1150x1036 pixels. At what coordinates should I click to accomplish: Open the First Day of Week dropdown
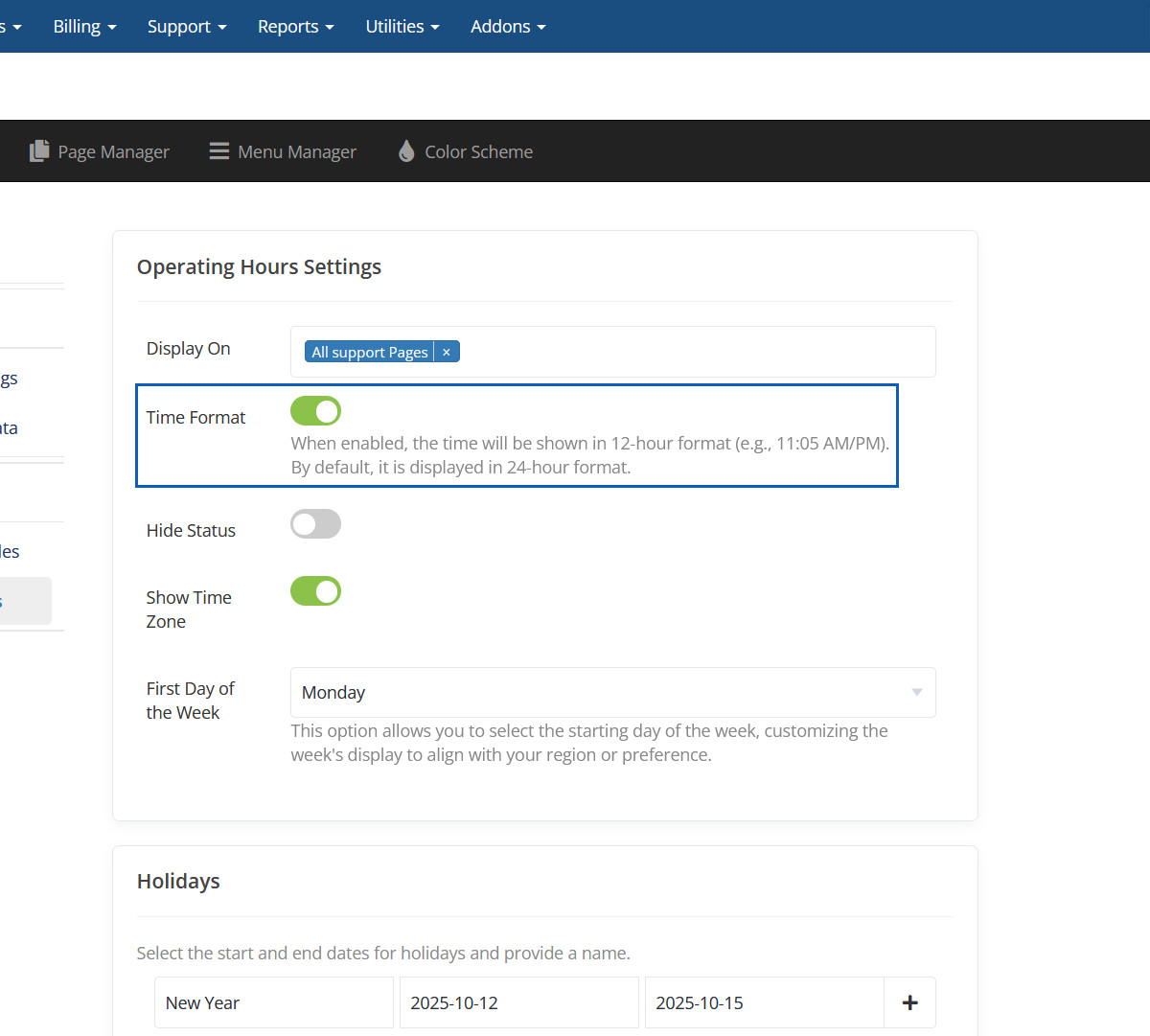coord(612,692)
